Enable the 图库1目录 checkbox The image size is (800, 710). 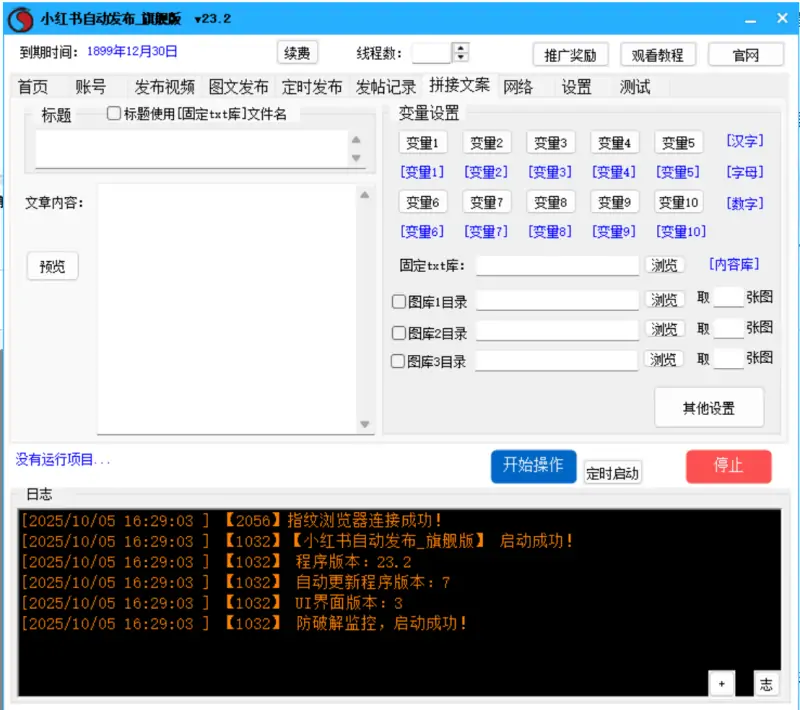[x=397, y=300]
